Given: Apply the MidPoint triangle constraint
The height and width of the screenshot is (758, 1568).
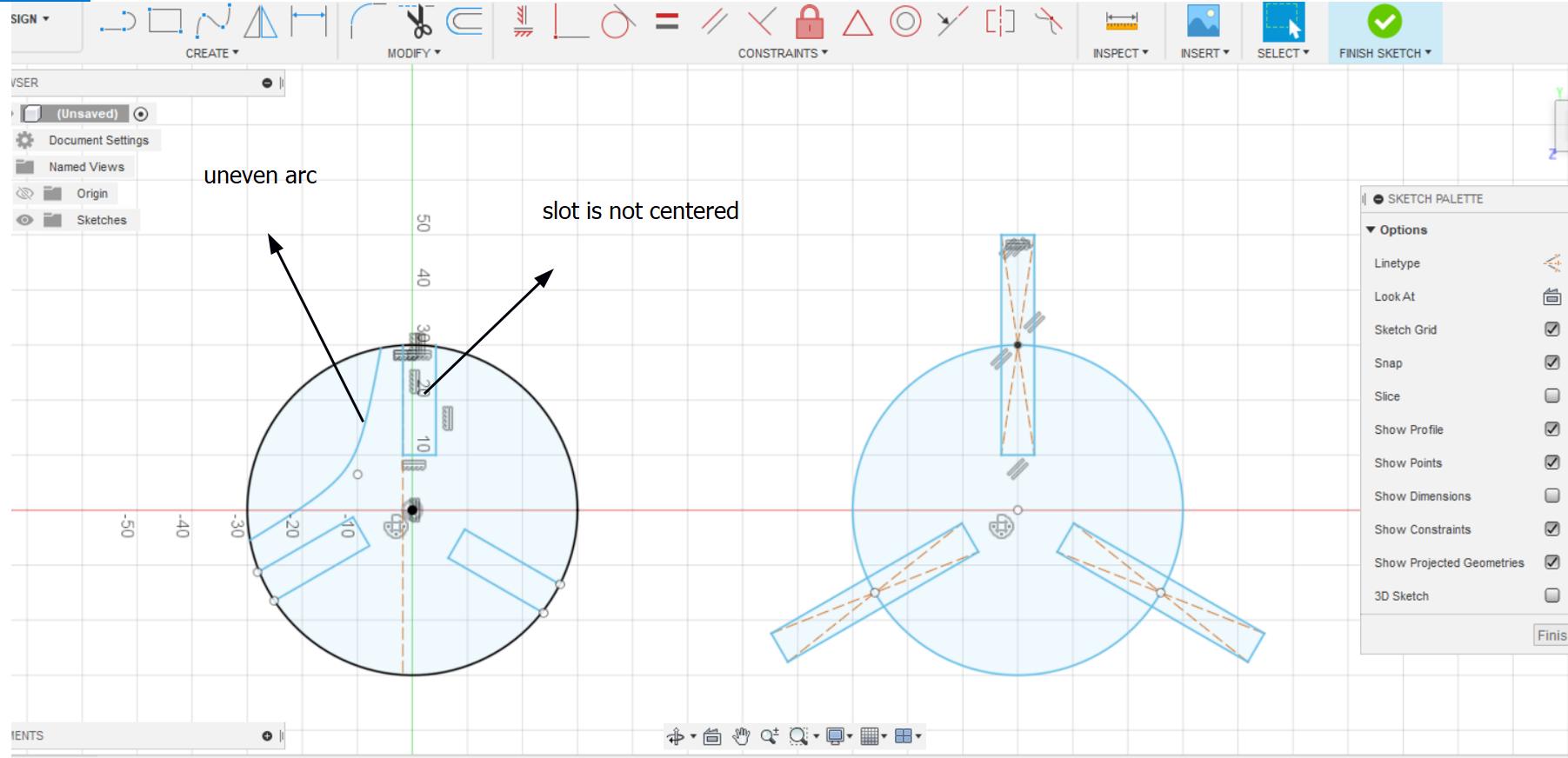Looking at the screenshot, I should pos(857,23).
